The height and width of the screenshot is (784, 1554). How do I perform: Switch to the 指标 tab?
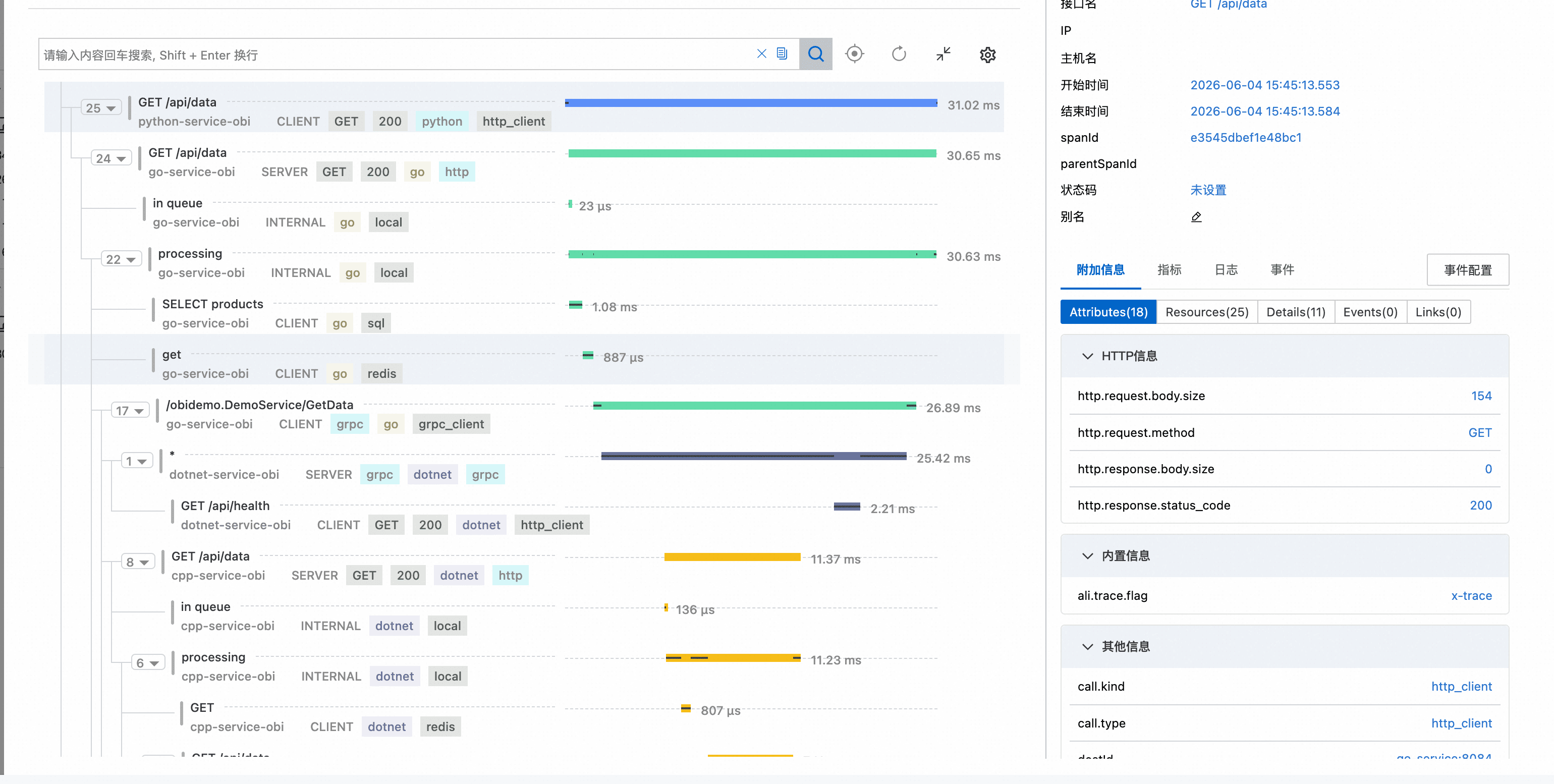(1169, 269)
